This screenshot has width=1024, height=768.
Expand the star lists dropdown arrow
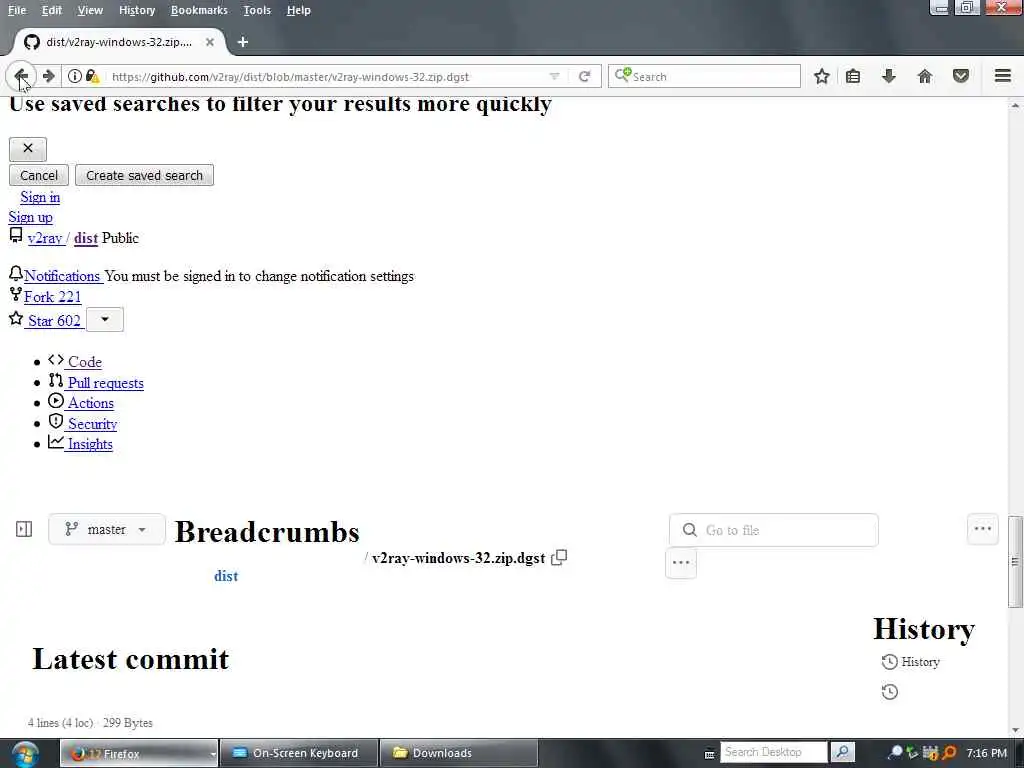click(104, 319)
